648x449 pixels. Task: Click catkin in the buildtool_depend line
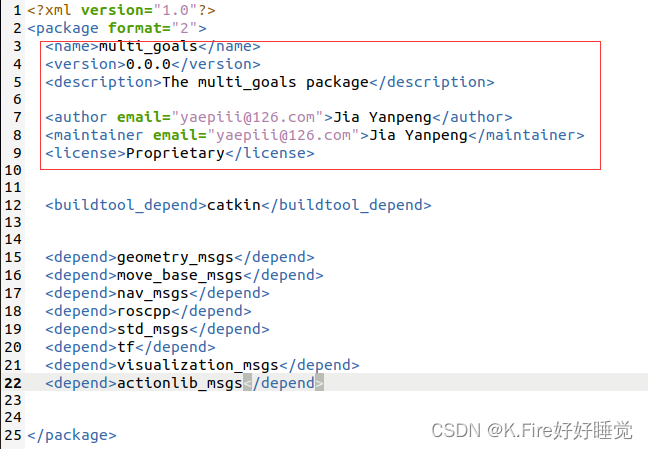(x=234, y=205)
